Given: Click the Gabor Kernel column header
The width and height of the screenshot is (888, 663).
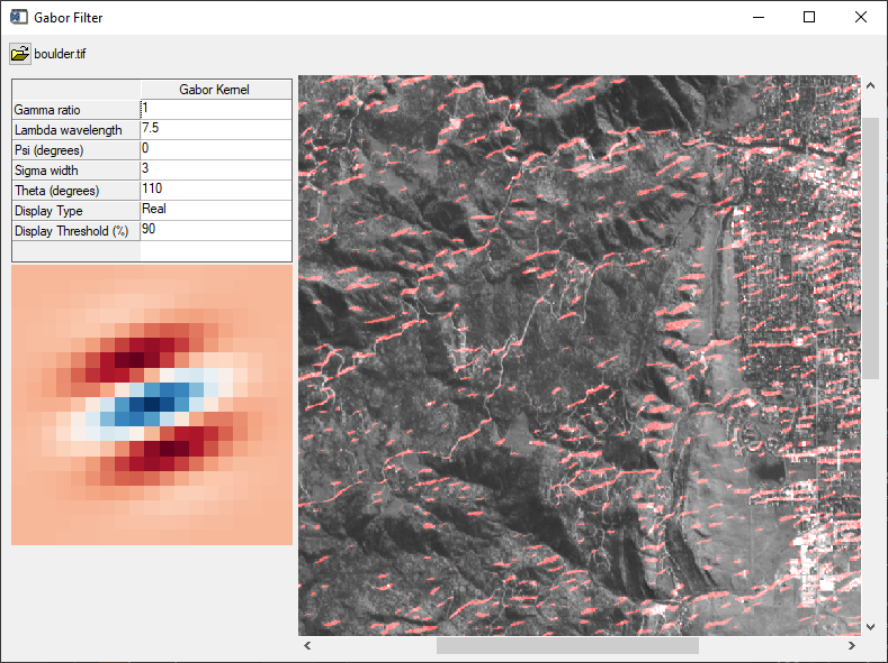Looking at the screenshot, I should (215, 89).
